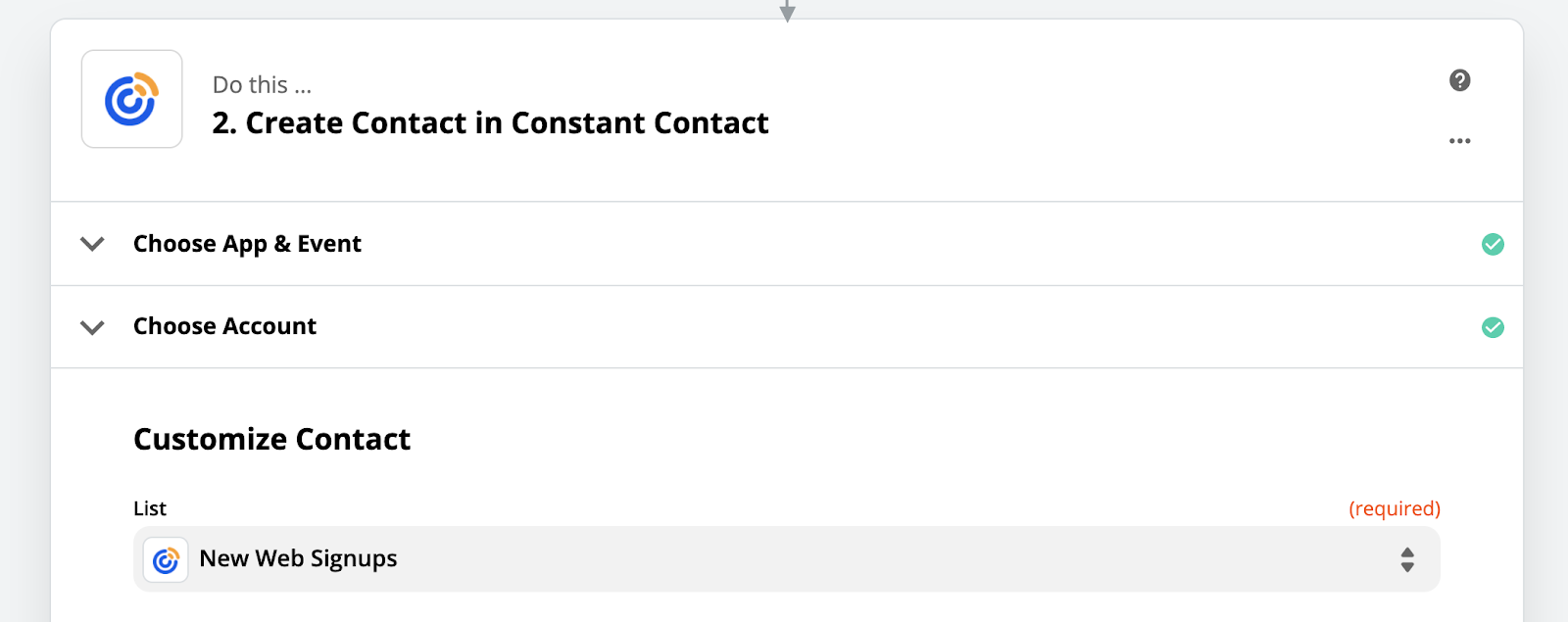This screenshot has height=622, width=1568.
Task: Select the Choose Account section label
Action: pos(224,326)
